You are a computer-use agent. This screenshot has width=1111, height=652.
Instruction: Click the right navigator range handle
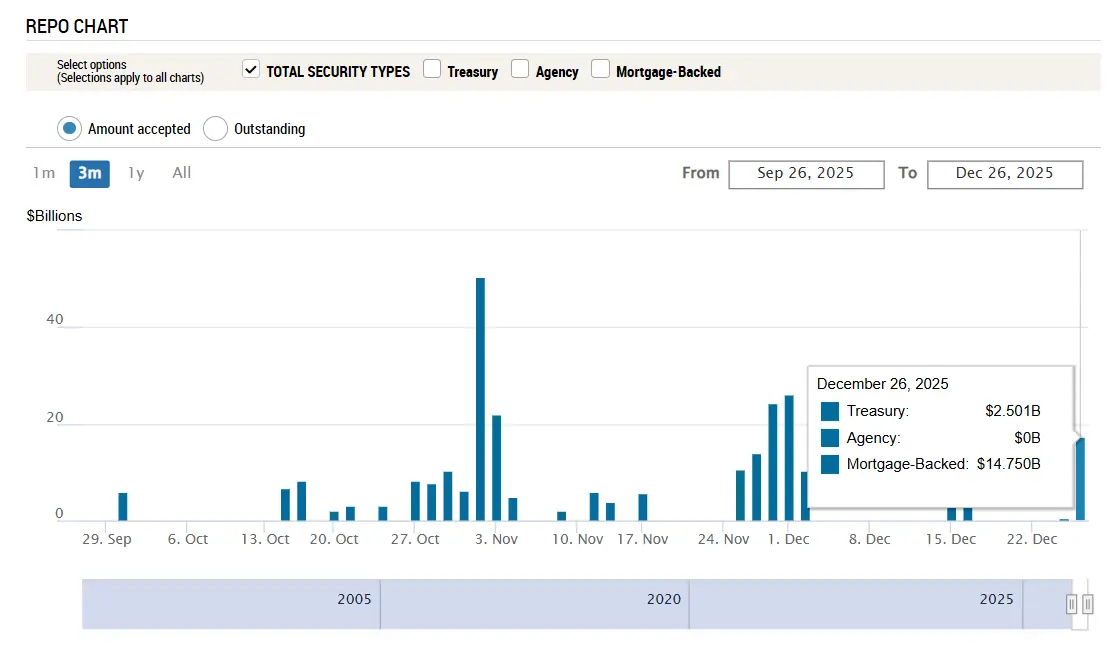[x=1087, y=604]
